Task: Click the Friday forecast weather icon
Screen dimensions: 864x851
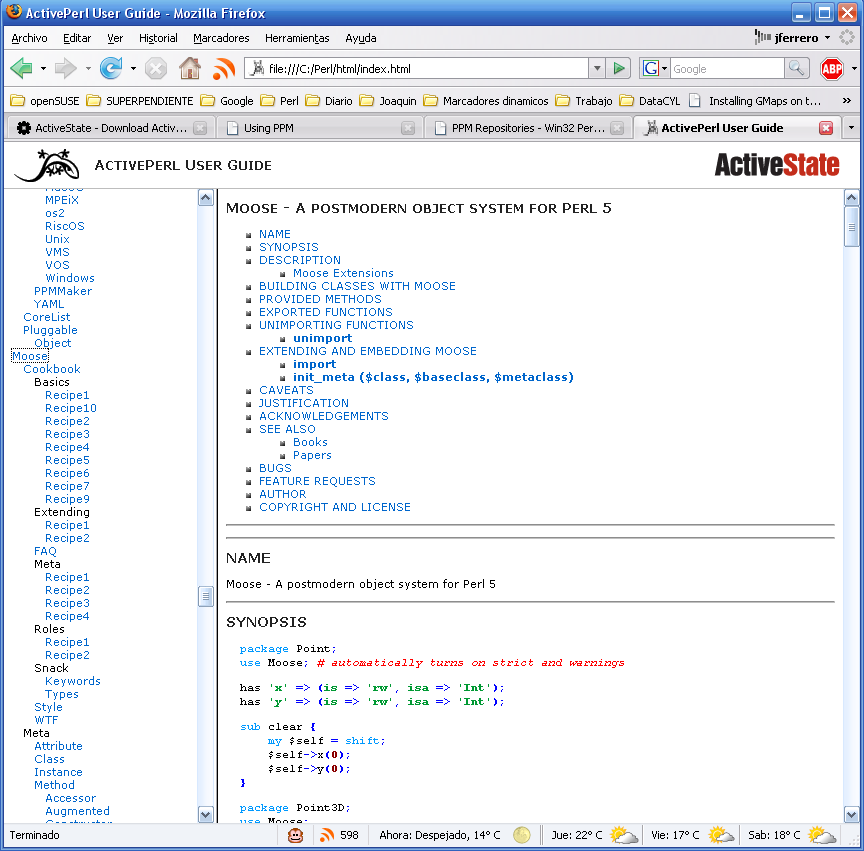Action: coord(721,835)
